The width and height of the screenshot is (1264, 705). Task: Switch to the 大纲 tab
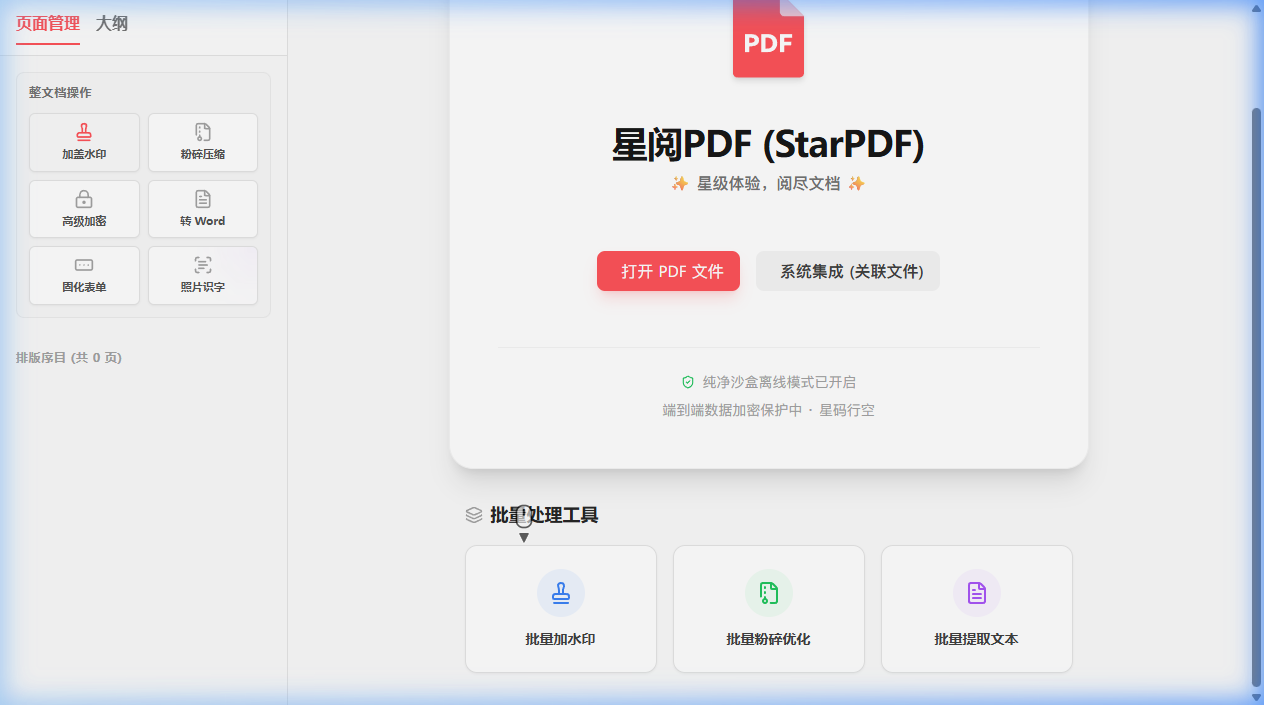click(x=112, y=23)
